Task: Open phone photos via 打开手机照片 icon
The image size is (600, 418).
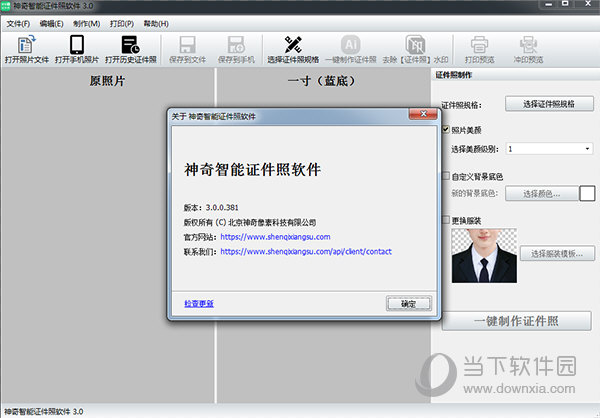Action: coord(77,46)
